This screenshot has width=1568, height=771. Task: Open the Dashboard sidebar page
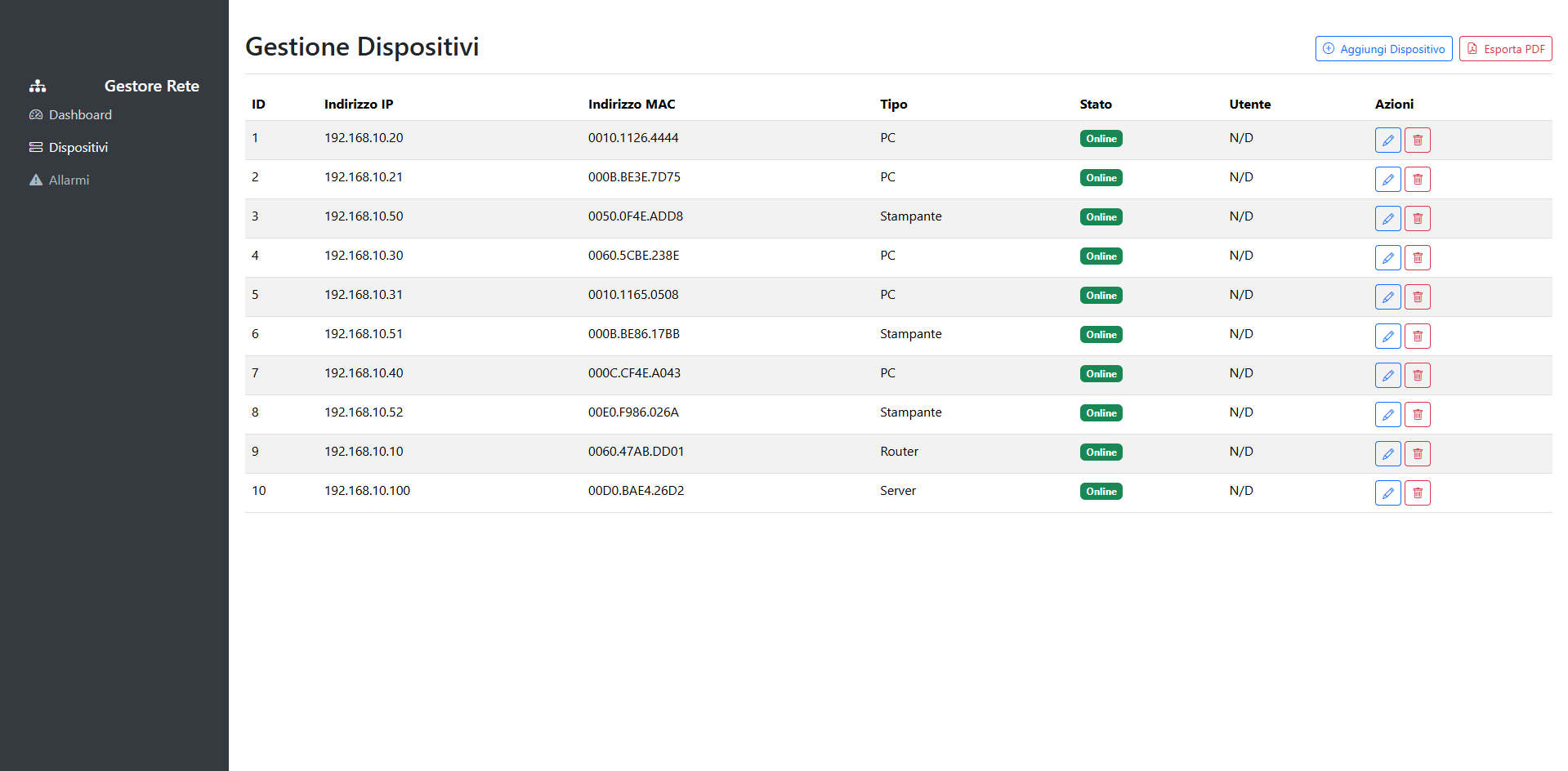[x=79, y=115]
